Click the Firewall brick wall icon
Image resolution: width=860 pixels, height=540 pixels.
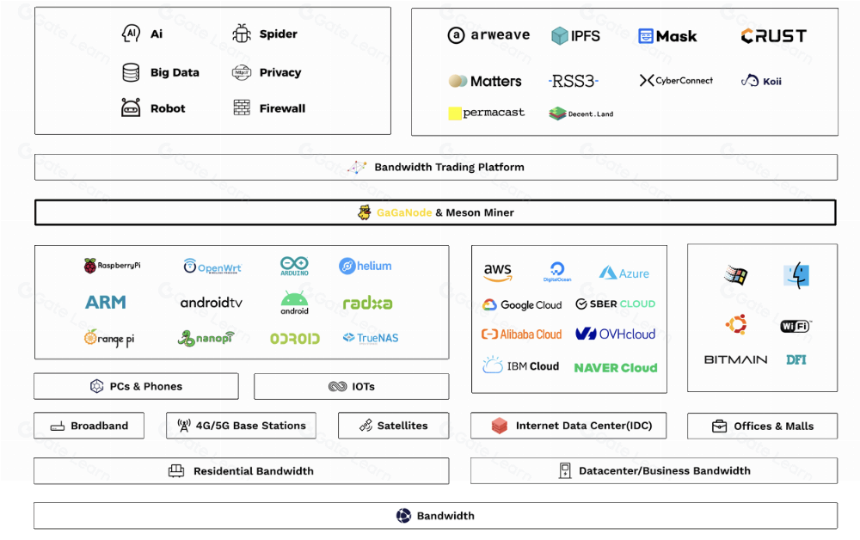(241, 107)
